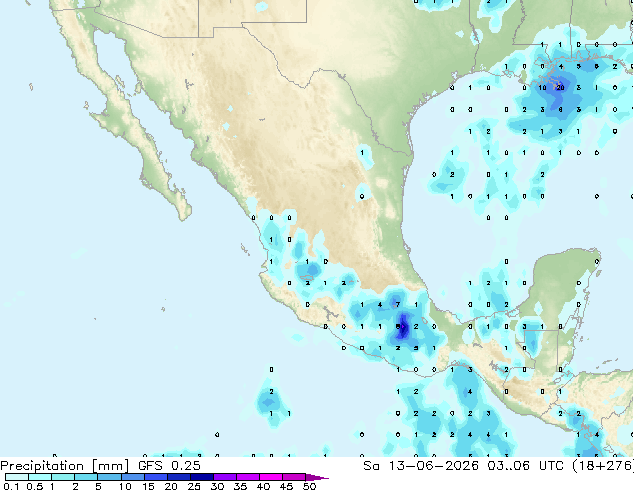Image resolution: width=634 pixels, height=490 pixels.
Task: Click the 10–15 mm legend swatch
Action: click(x=132, y=477)
